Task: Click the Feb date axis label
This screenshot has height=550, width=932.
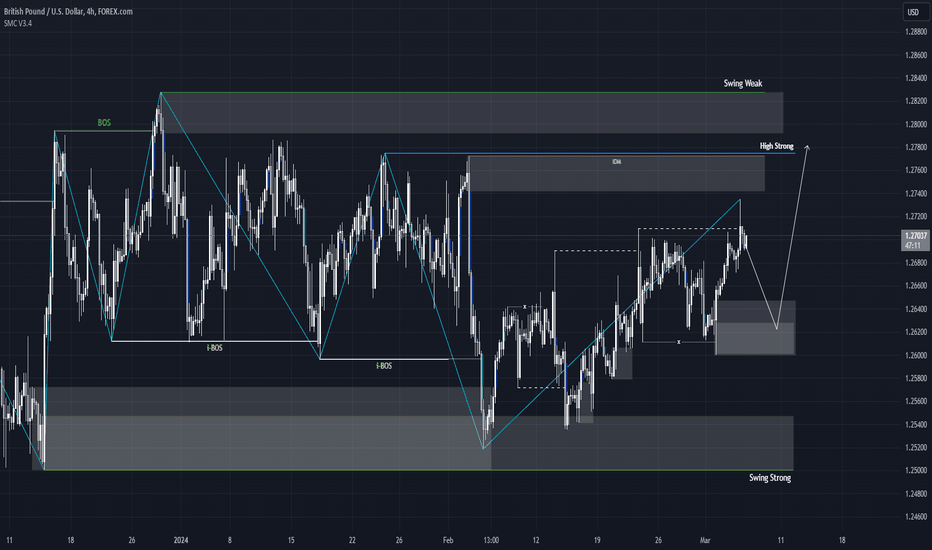Action: tap(448, 540)
